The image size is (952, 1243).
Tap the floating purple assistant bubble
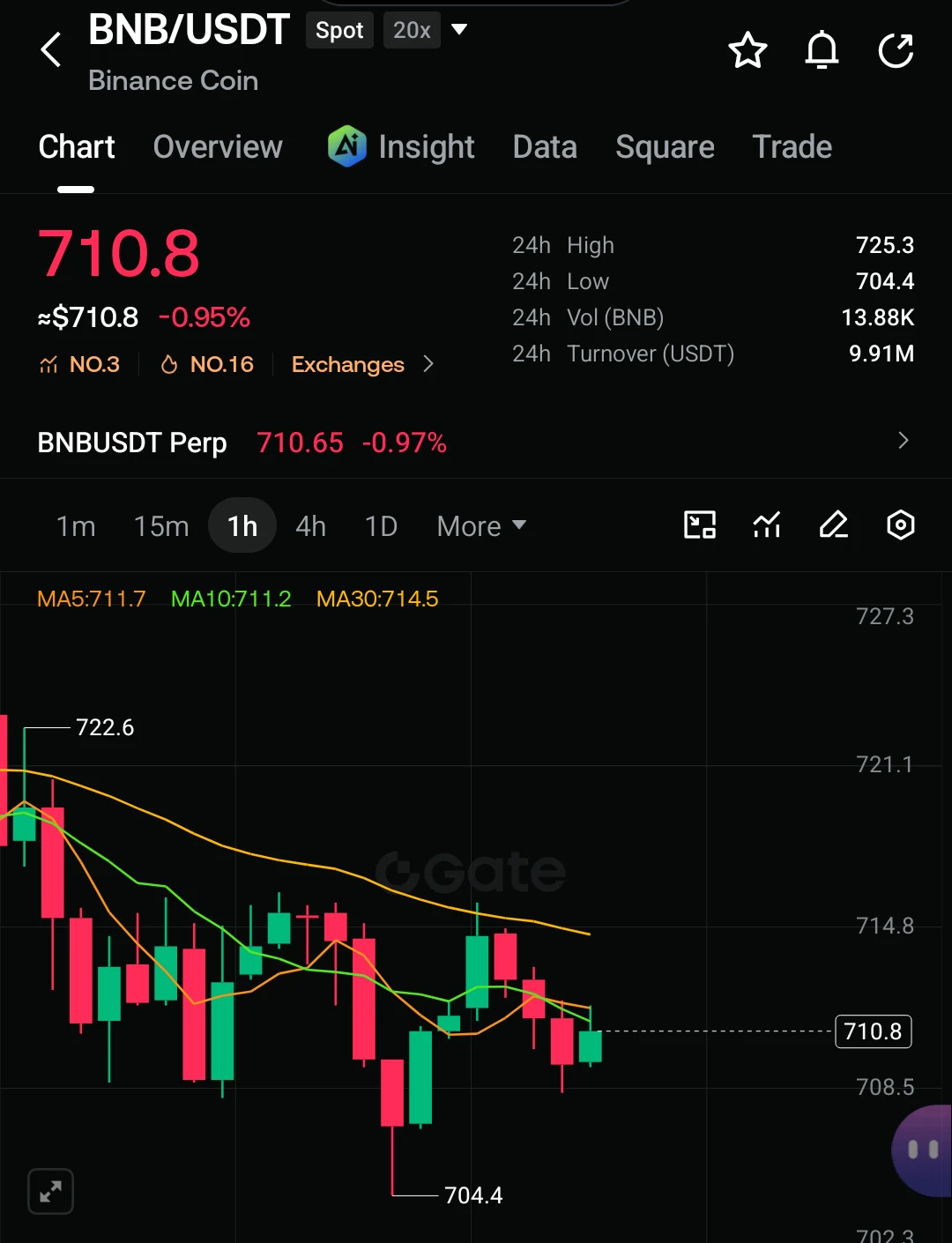(x=922, y=1150)
